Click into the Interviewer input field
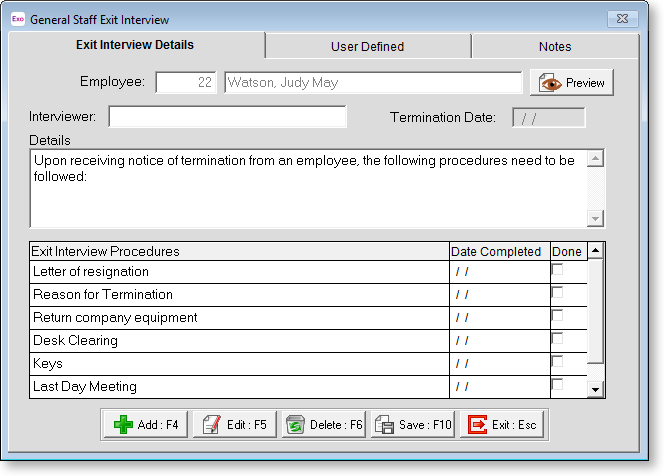Image resolution: width=664 pixels, height=476 pixels. pos(227,117)
